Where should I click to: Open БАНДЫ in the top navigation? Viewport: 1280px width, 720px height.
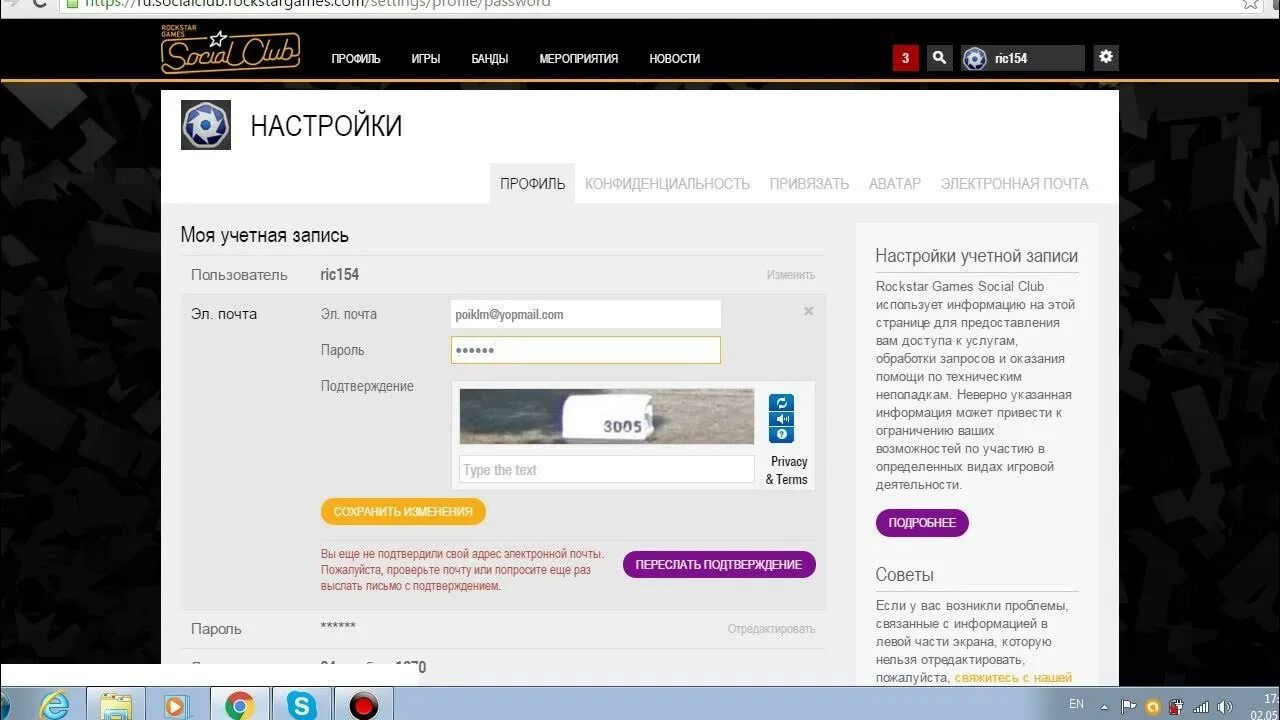pos(490,59)
